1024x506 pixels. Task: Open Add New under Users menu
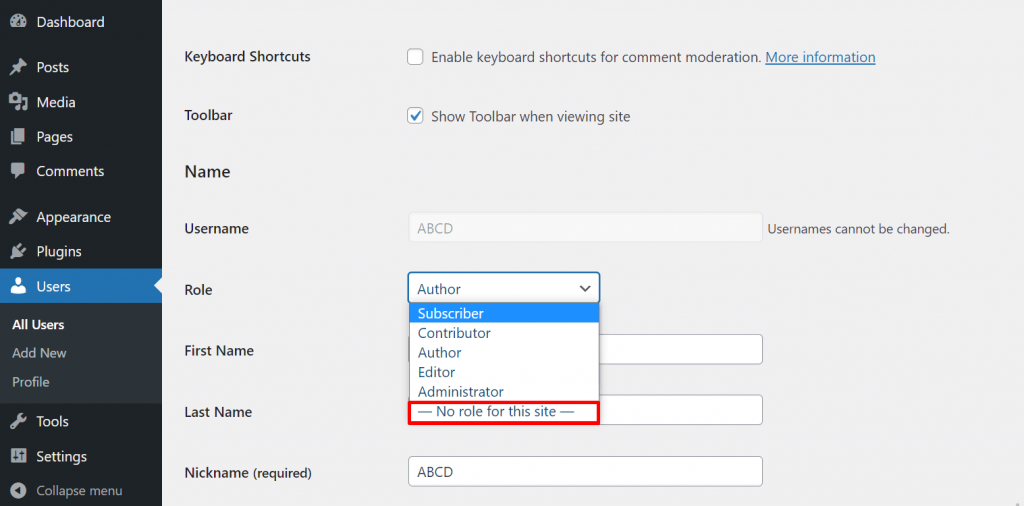click(39, 353)
